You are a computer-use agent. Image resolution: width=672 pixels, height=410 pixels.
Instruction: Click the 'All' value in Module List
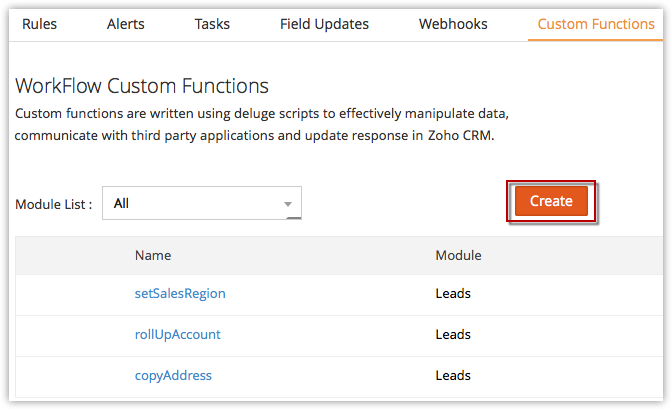(x=122, y=203)
